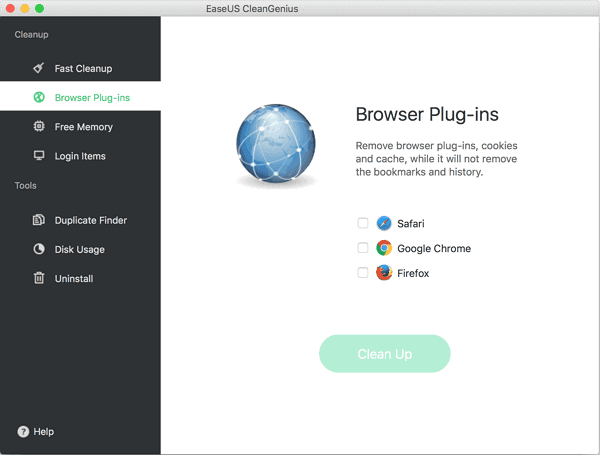Click the Disk Usage pie chart icon
The height and width of the screenshot is (455, 600).
pos(39,249)
